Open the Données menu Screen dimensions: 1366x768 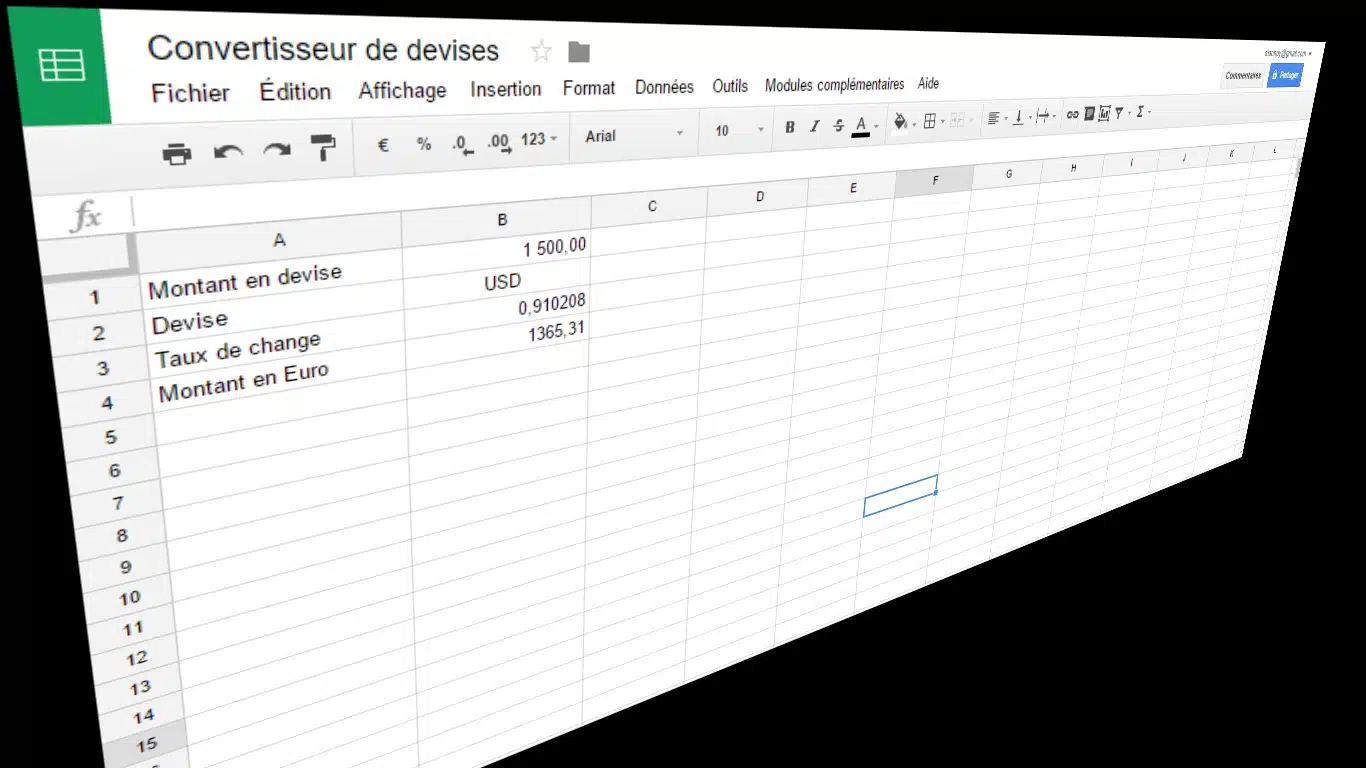coord(664,87)
